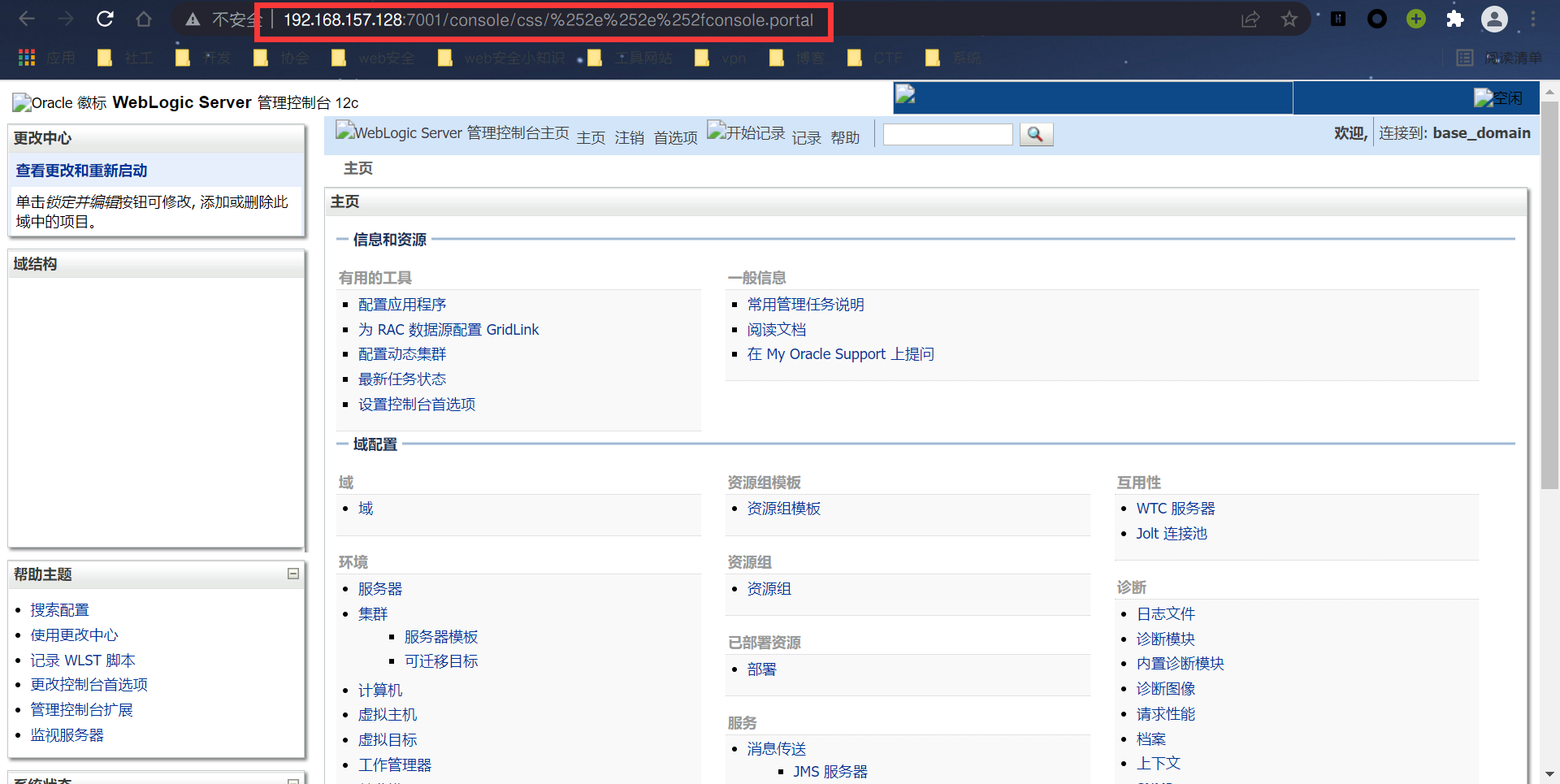
Task: Click the browser address bar URL
Action: [x=548, y=19]
